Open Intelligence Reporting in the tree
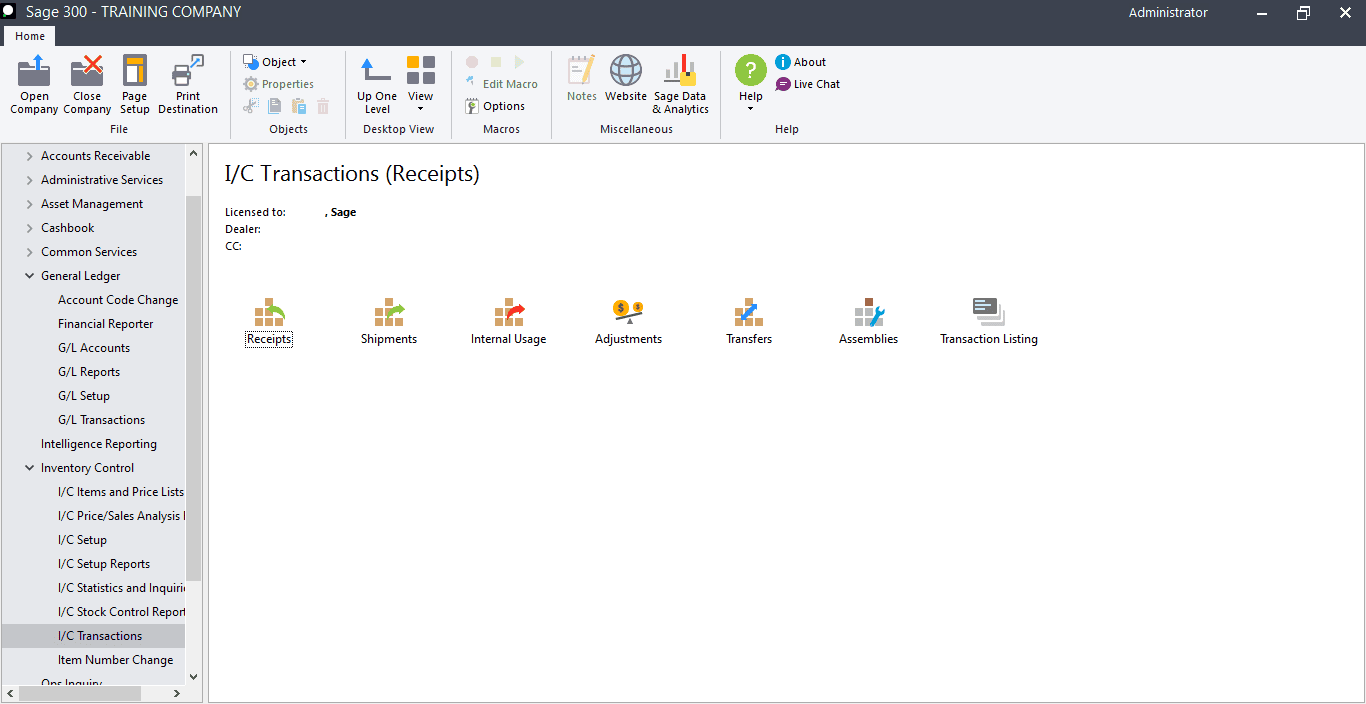This screenshot has height=704, width=1366. coord(99,444)
